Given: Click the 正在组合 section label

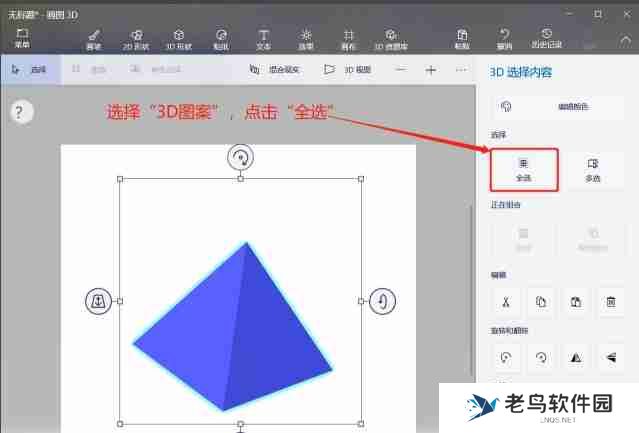Looking at the screenshot, I should coord(505,204).
